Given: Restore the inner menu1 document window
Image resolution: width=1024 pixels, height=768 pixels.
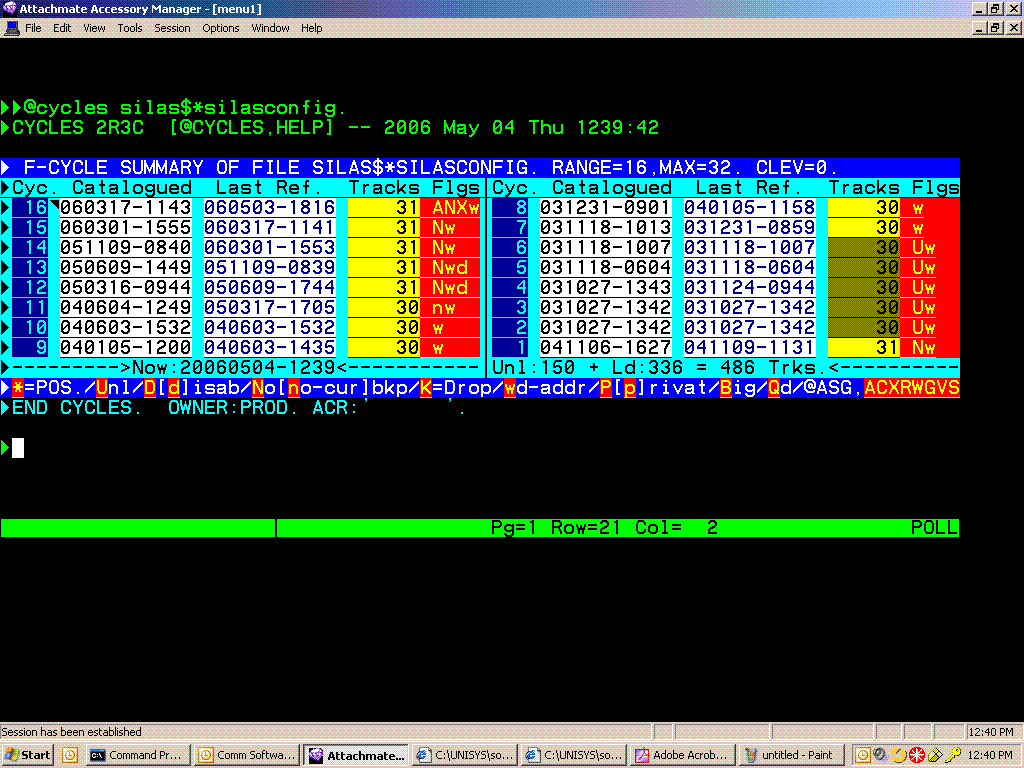Looking at the screenshot, I should coord(994,28).
